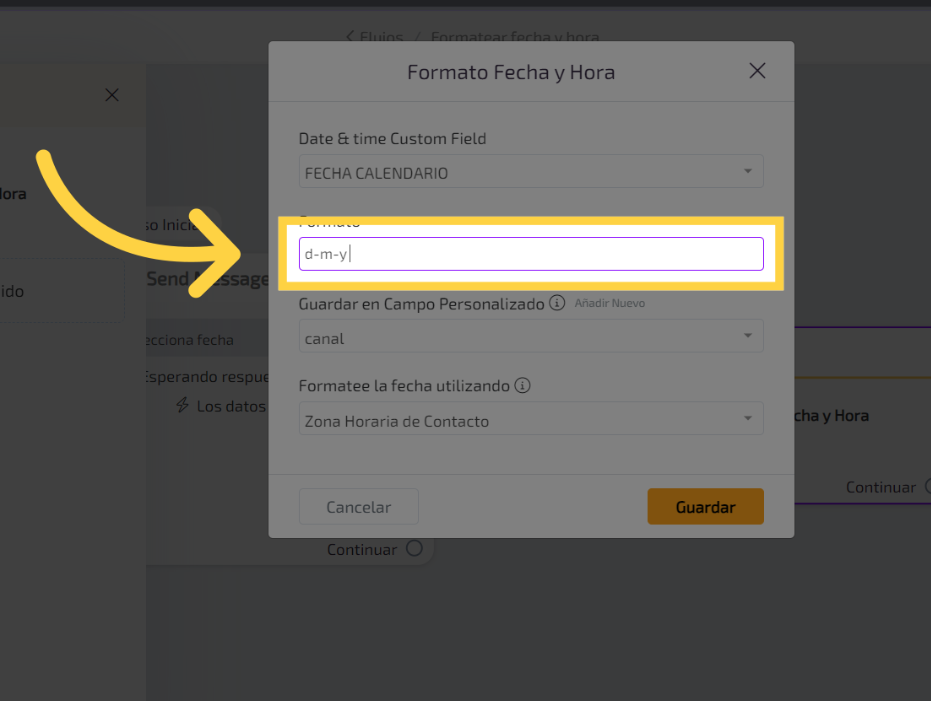Image resolution: width=931 pixels, height=701 pixels.
Task: Open the Zona Horaria de Contacto dropdown
Action: (530, 421)
